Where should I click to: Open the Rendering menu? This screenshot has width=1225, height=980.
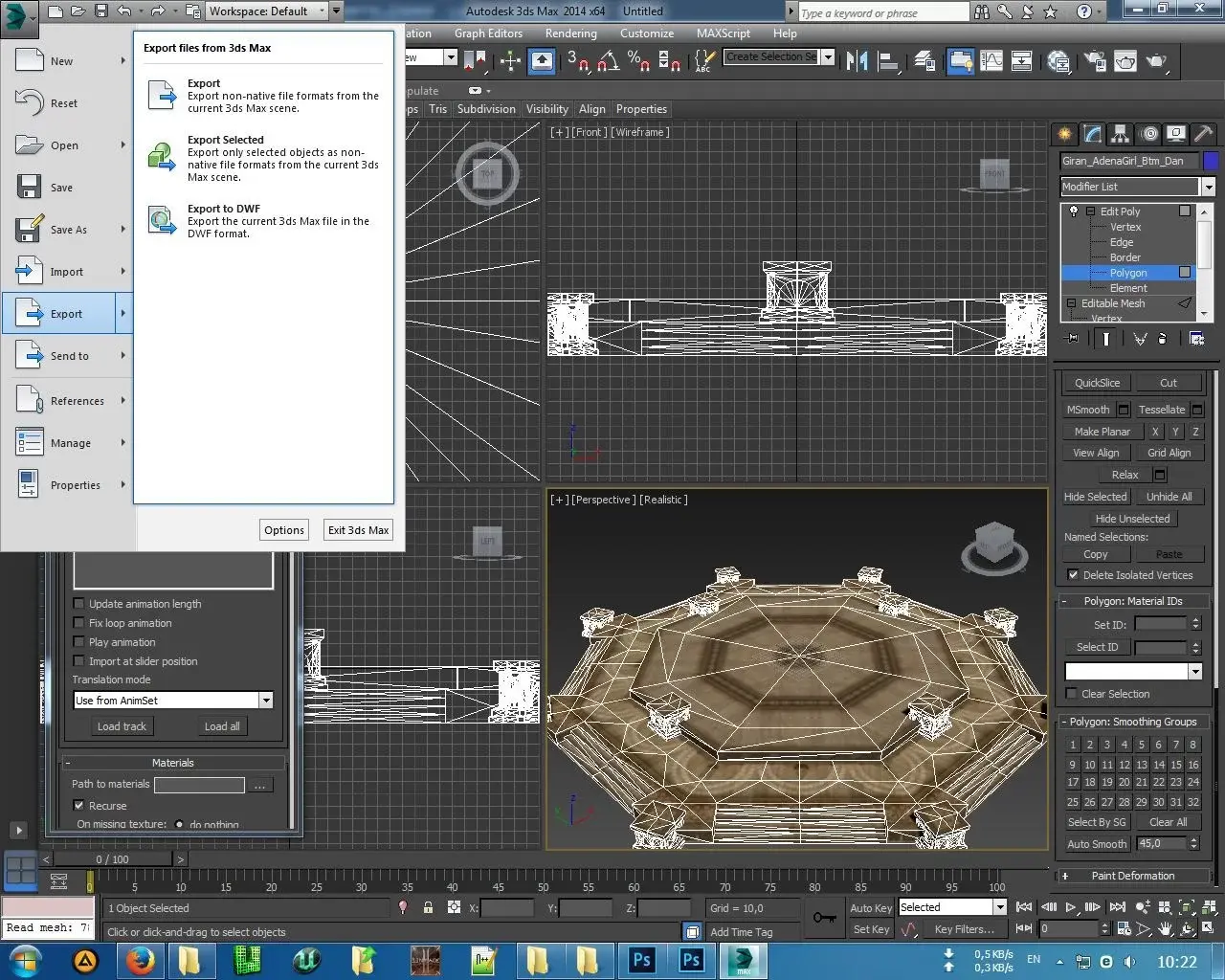570,33
